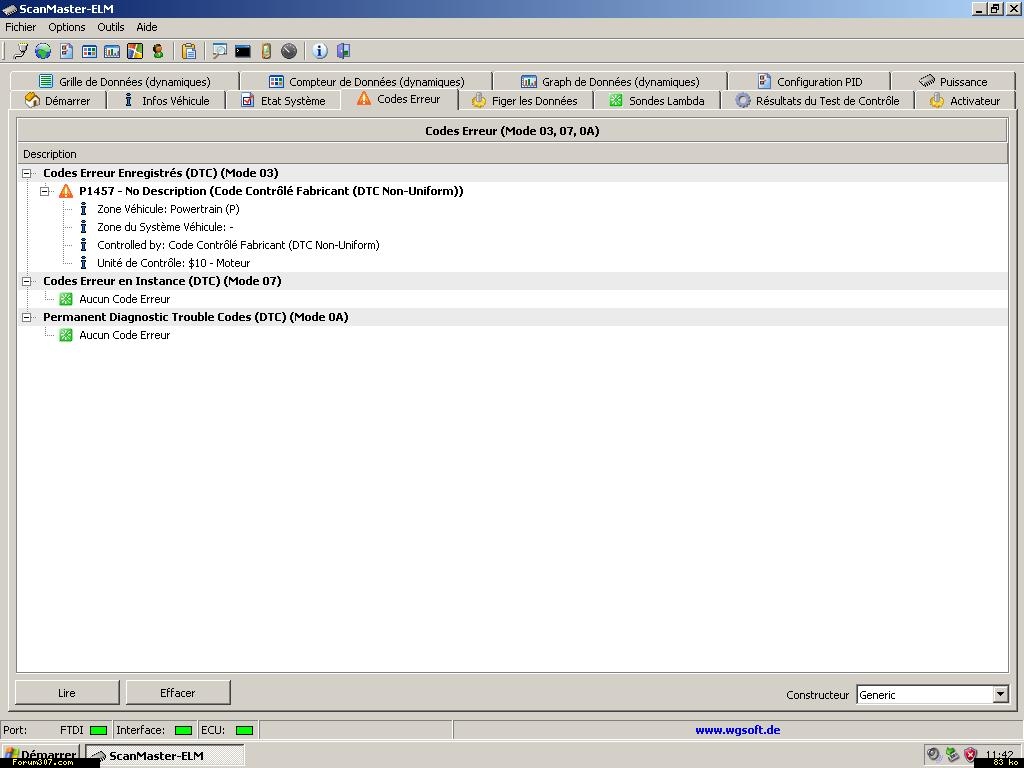Collapse the P1457 error code node
The width and height of the screenshot is (1024, 768).
45,191
